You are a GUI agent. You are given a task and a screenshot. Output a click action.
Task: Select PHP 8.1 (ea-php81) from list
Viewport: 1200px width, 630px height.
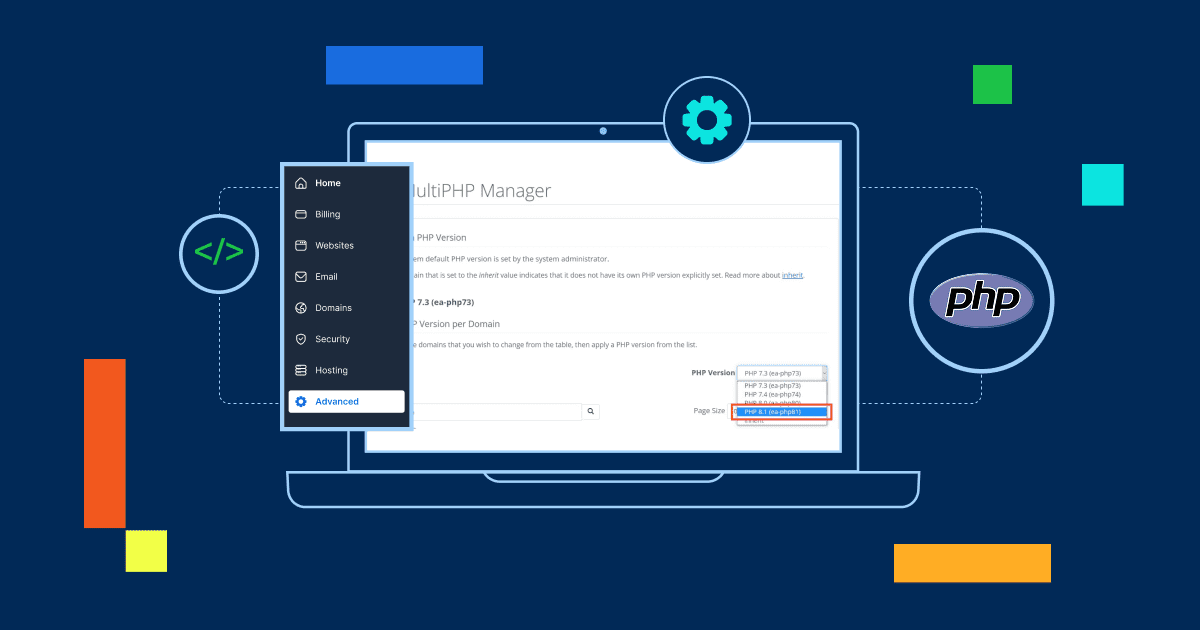pos(781,412)
